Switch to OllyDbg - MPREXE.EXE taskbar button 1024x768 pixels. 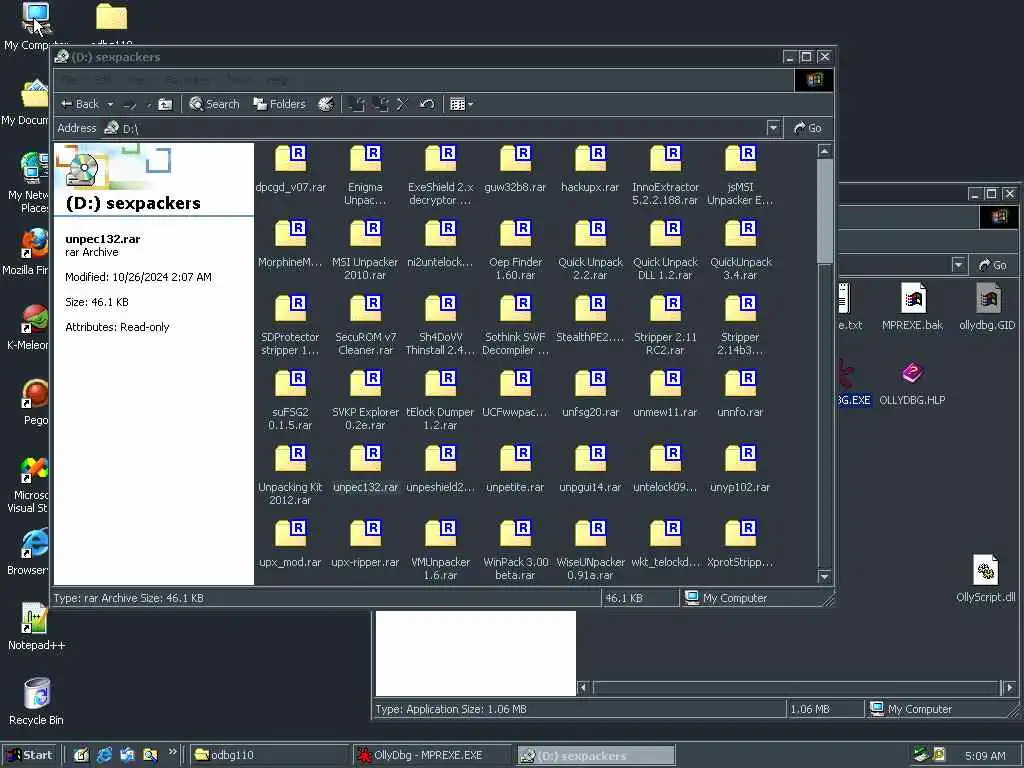pyautogui.click(x=432, y=755)
